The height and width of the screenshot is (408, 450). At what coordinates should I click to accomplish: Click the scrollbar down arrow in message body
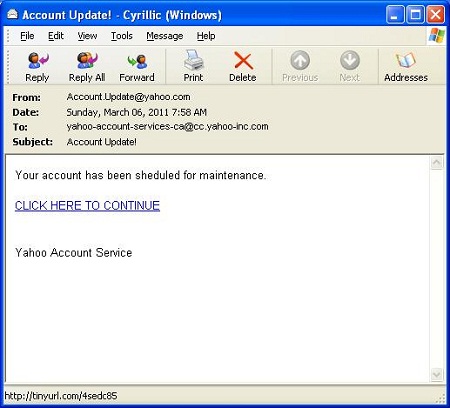point(437,374)
